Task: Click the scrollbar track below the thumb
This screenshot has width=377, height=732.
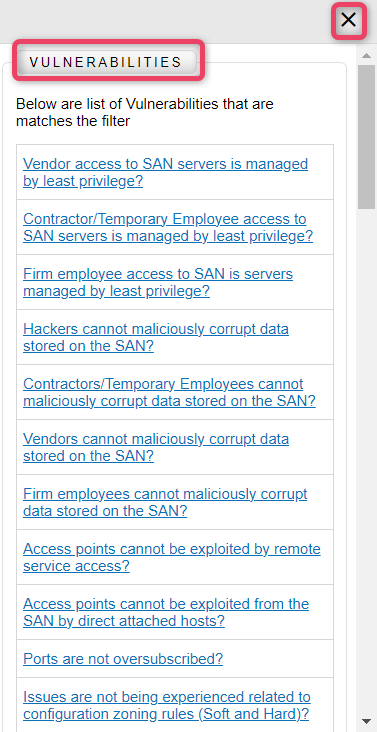Action: click(x=367, y=461)
